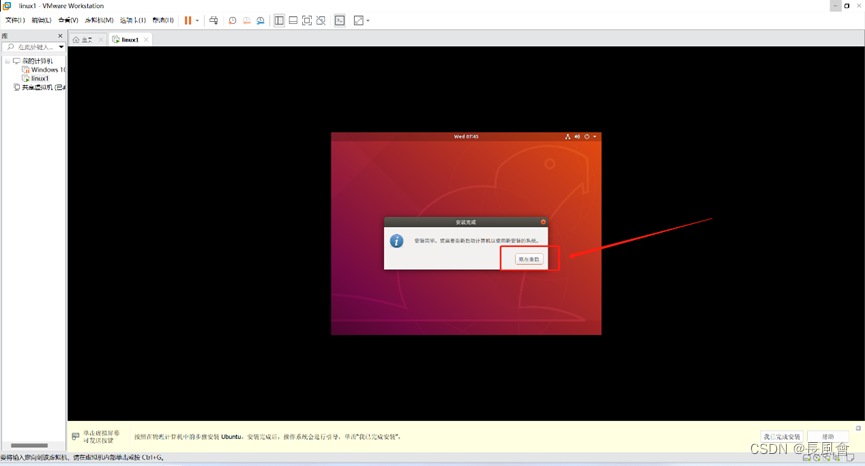Open power options dropdown next to pause
This screenshot has height=466, width=865.
coord(197,20)
